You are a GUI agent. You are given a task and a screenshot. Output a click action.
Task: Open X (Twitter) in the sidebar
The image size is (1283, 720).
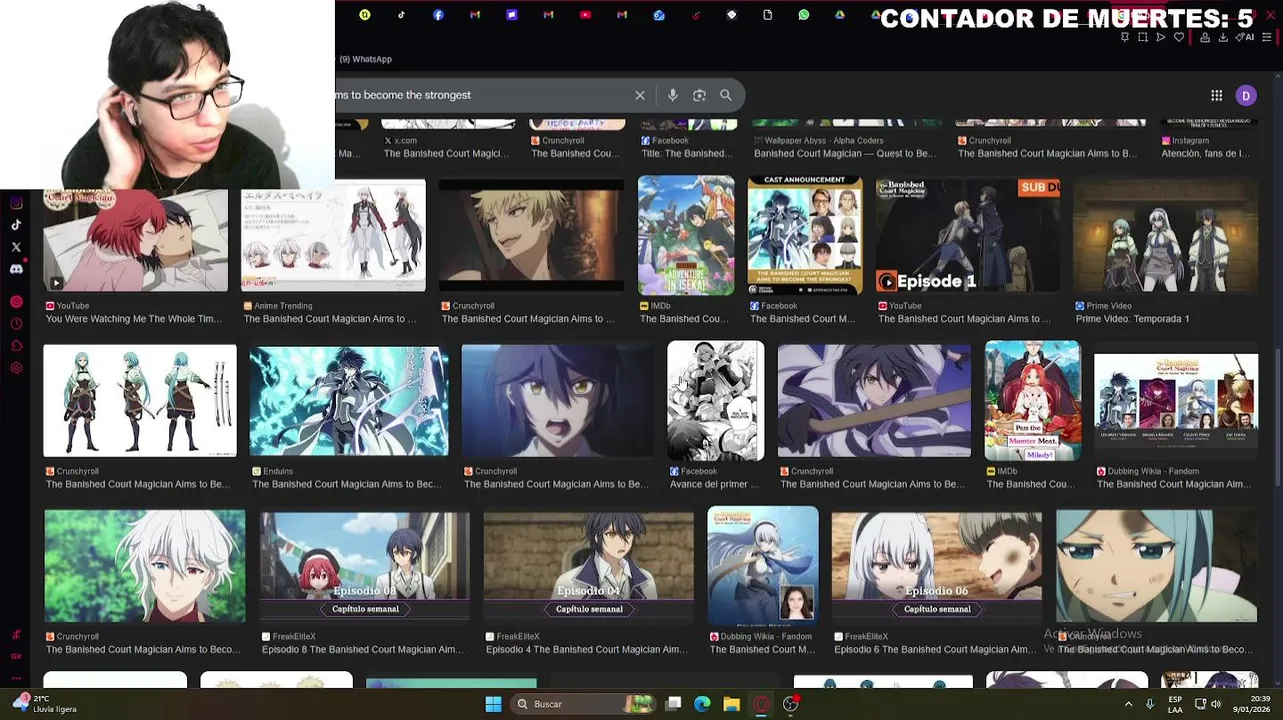pos(16,247)
